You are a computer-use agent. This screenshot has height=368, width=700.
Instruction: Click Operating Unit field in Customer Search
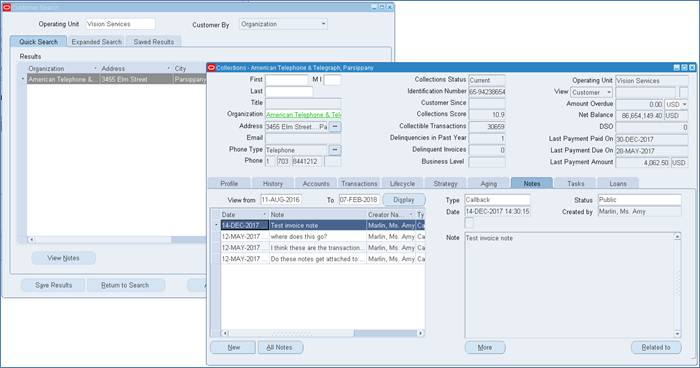pyautogui.click(x=121, y=24)
